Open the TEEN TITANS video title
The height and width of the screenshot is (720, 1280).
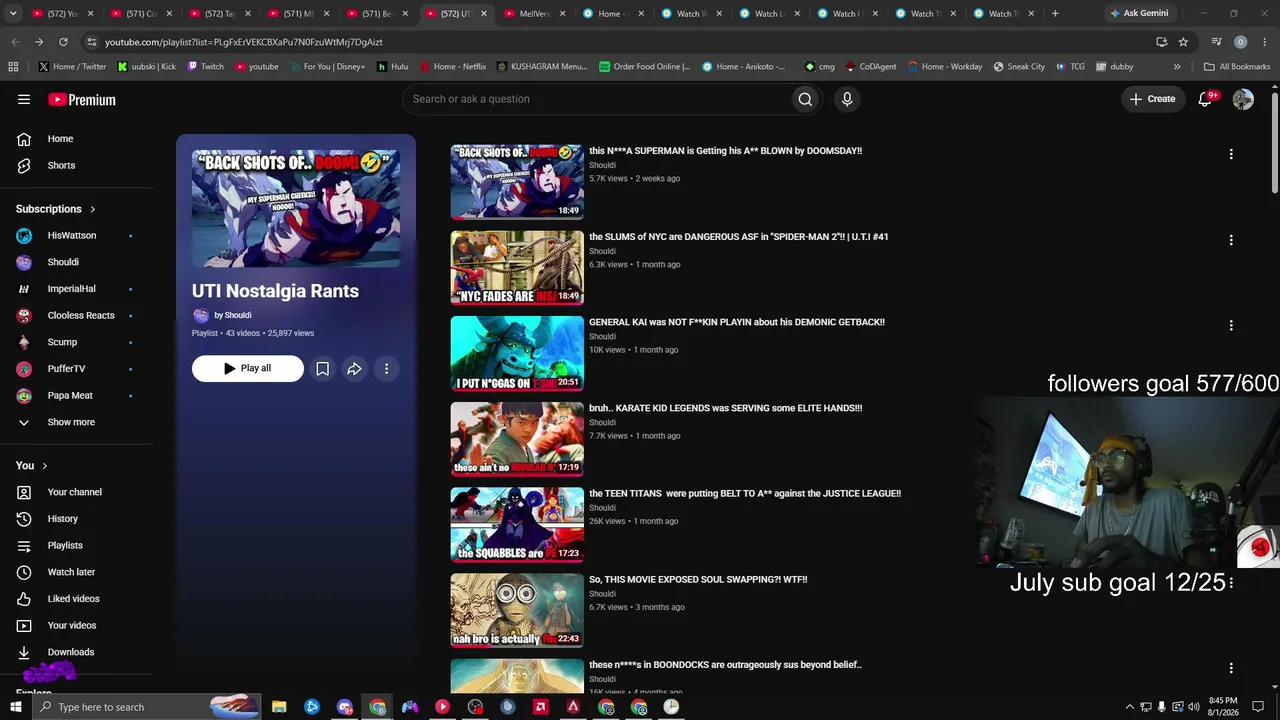point(745,493)
